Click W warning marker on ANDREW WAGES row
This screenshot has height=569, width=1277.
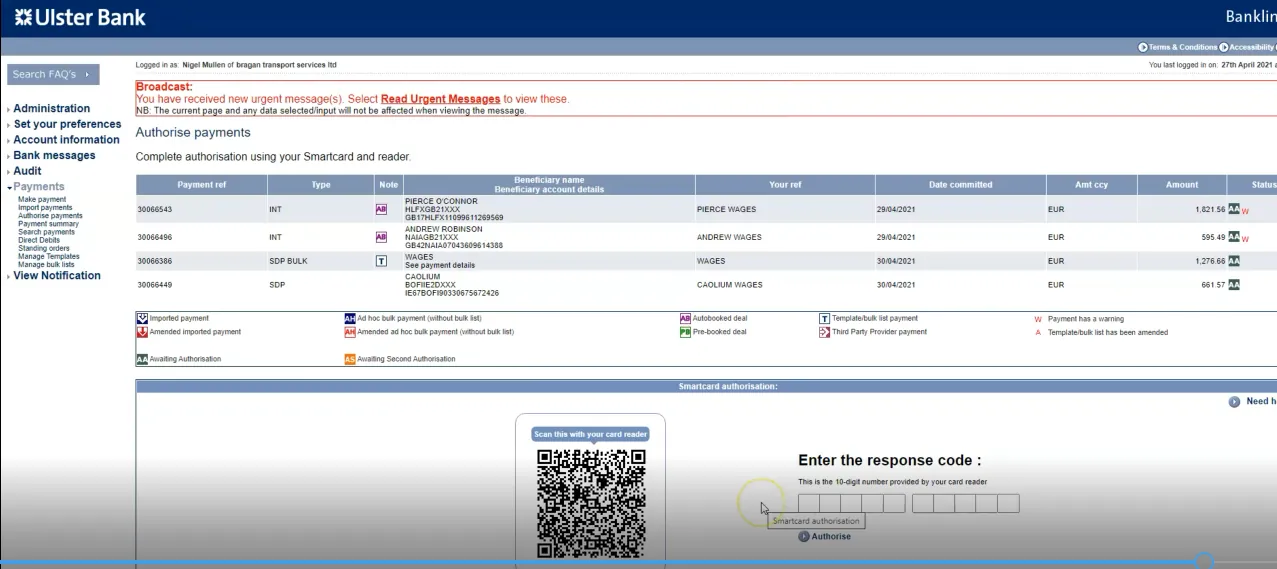point(1245,239)
